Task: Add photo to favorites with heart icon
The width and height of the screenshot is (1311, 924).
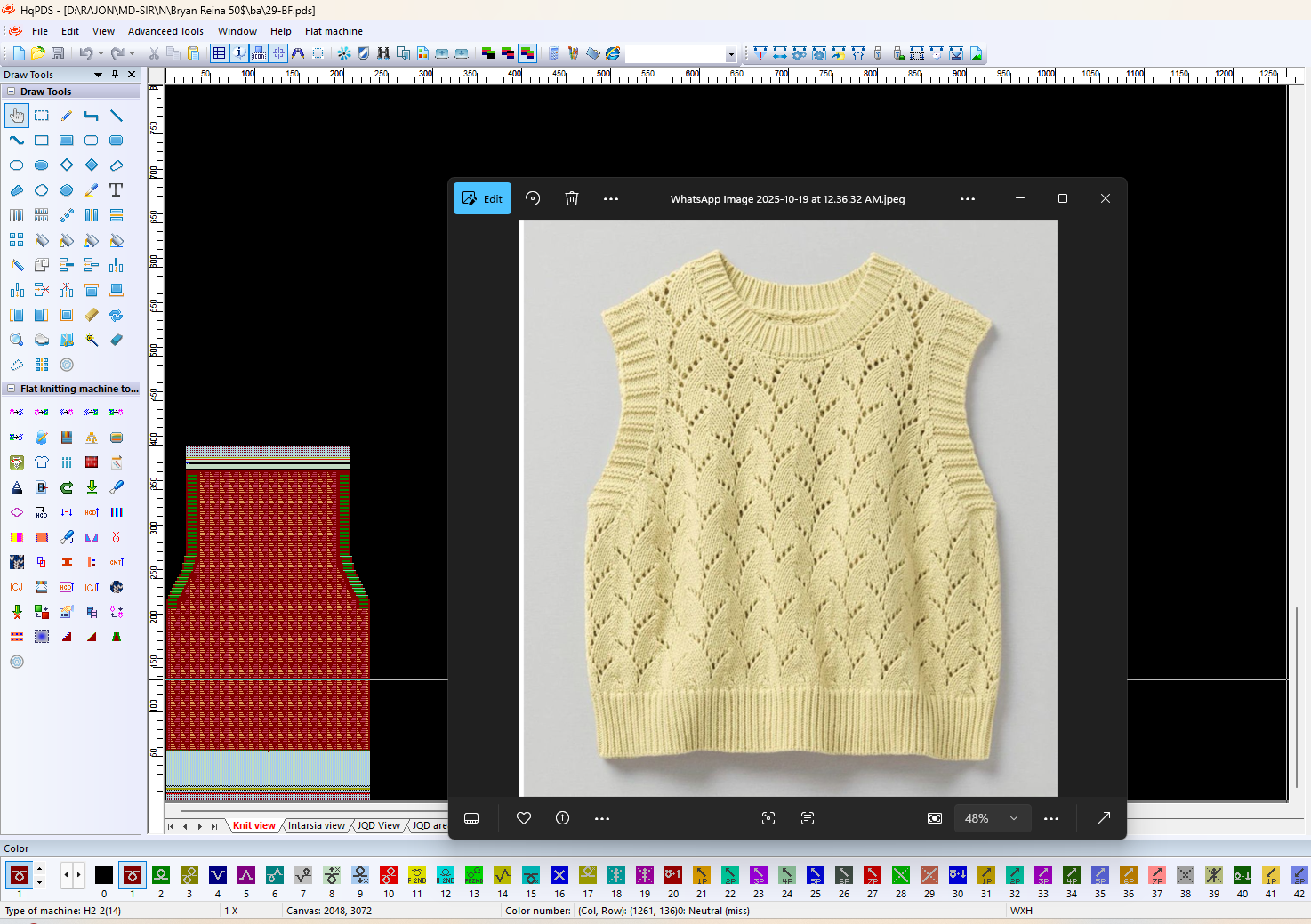Action: (524, 818)
